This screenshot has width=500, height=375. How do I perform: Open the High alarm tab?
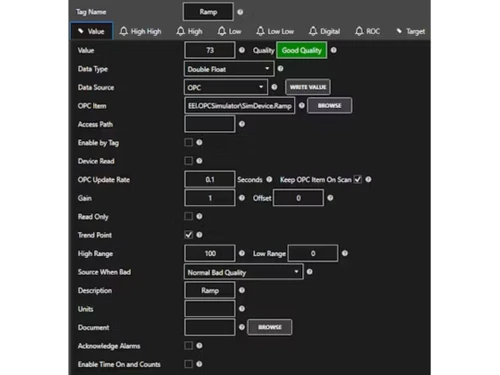(189, 31)
